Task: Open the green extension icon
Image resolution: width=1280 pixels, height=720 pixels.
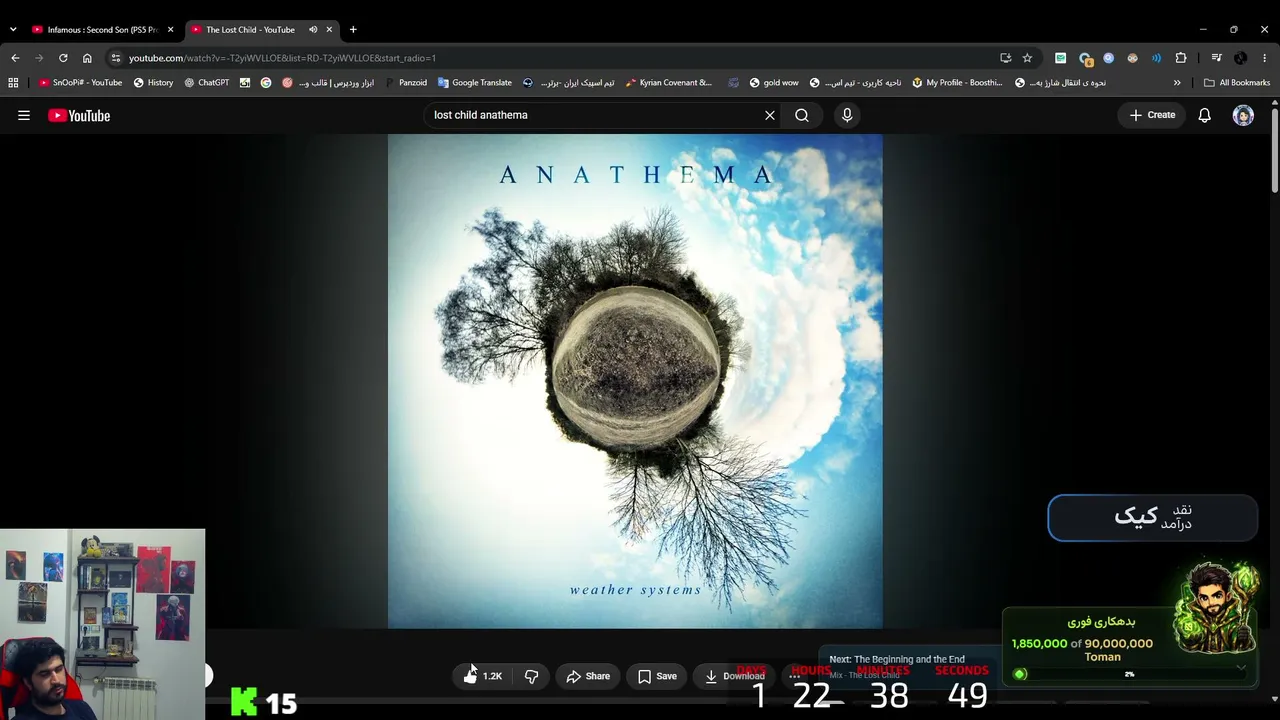Action: (x=1060, y=58)
